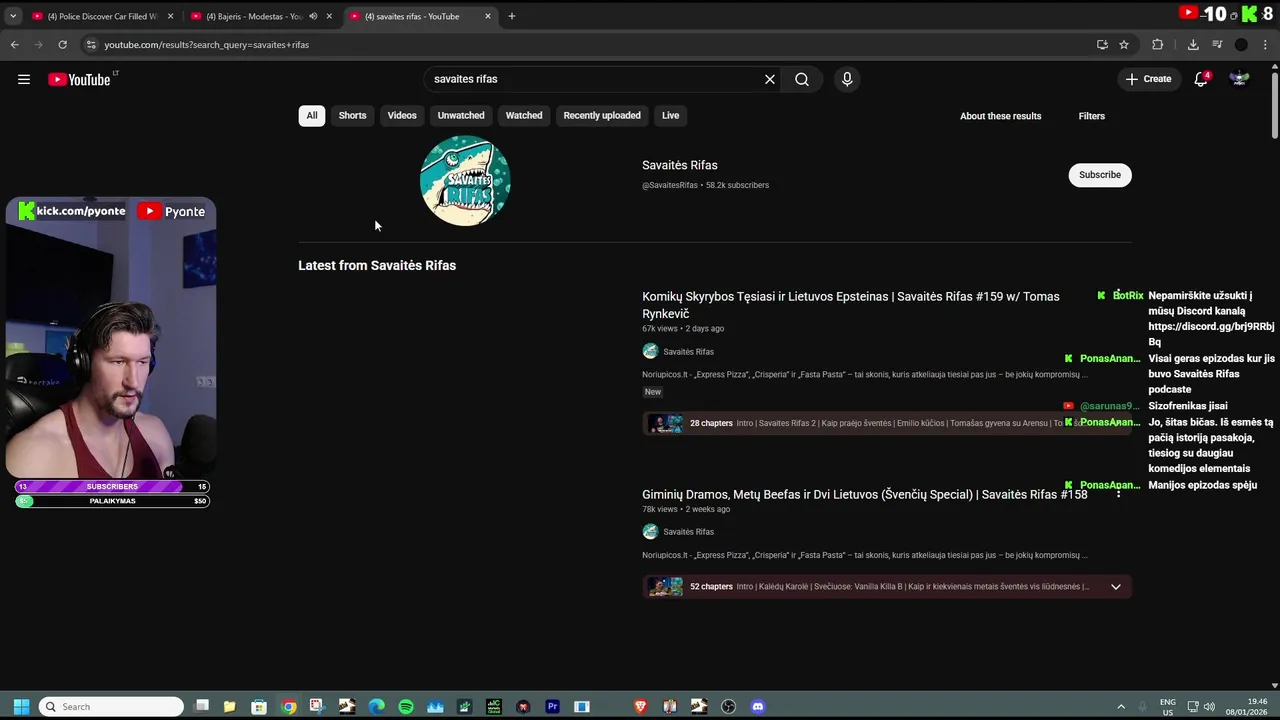Open File Explorer from the taskbar
1280x720 pixels.
(x=230, y=706)
